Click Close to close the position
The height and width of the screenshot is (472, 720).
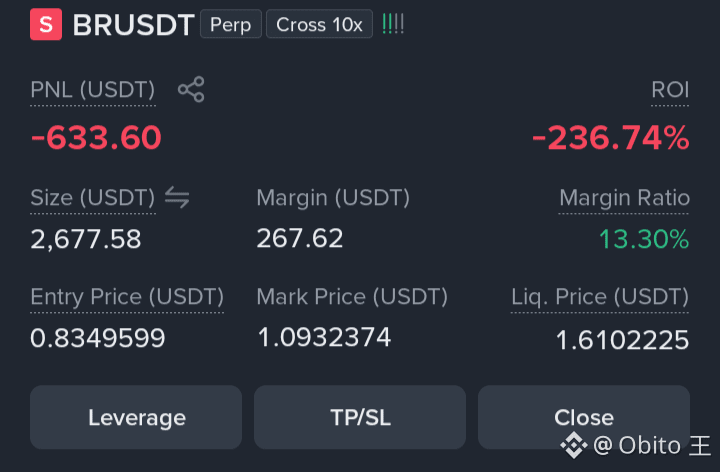click(x=584, y=417)
